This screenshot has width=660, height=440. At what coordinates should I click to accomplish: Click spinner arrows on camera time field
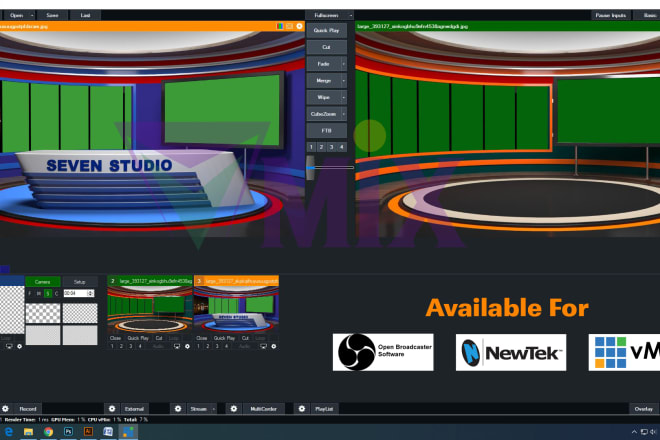coord(90,293)
